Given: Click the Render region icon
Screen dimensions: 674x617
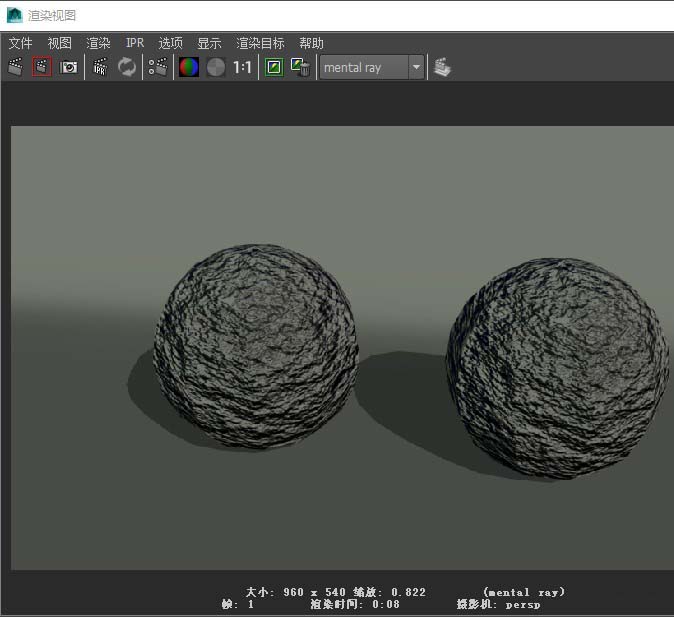Looking at the screenshot, I should tap(41, 67).
